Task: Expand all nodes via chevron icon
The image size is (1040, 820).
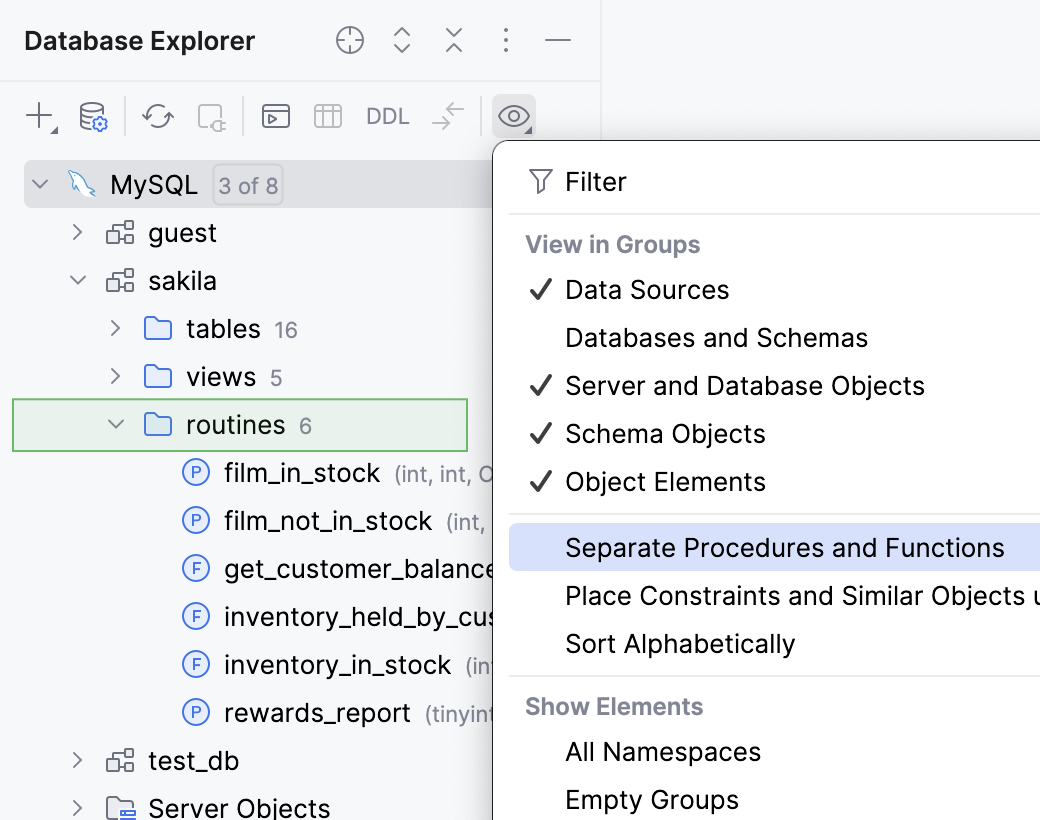Action: [x=401, y=40]
